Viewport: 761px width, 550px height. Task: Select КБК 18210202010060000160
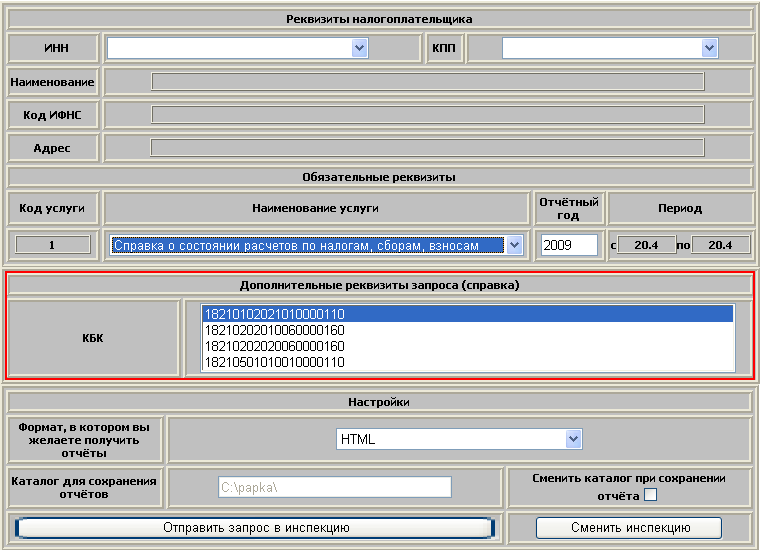468,330
